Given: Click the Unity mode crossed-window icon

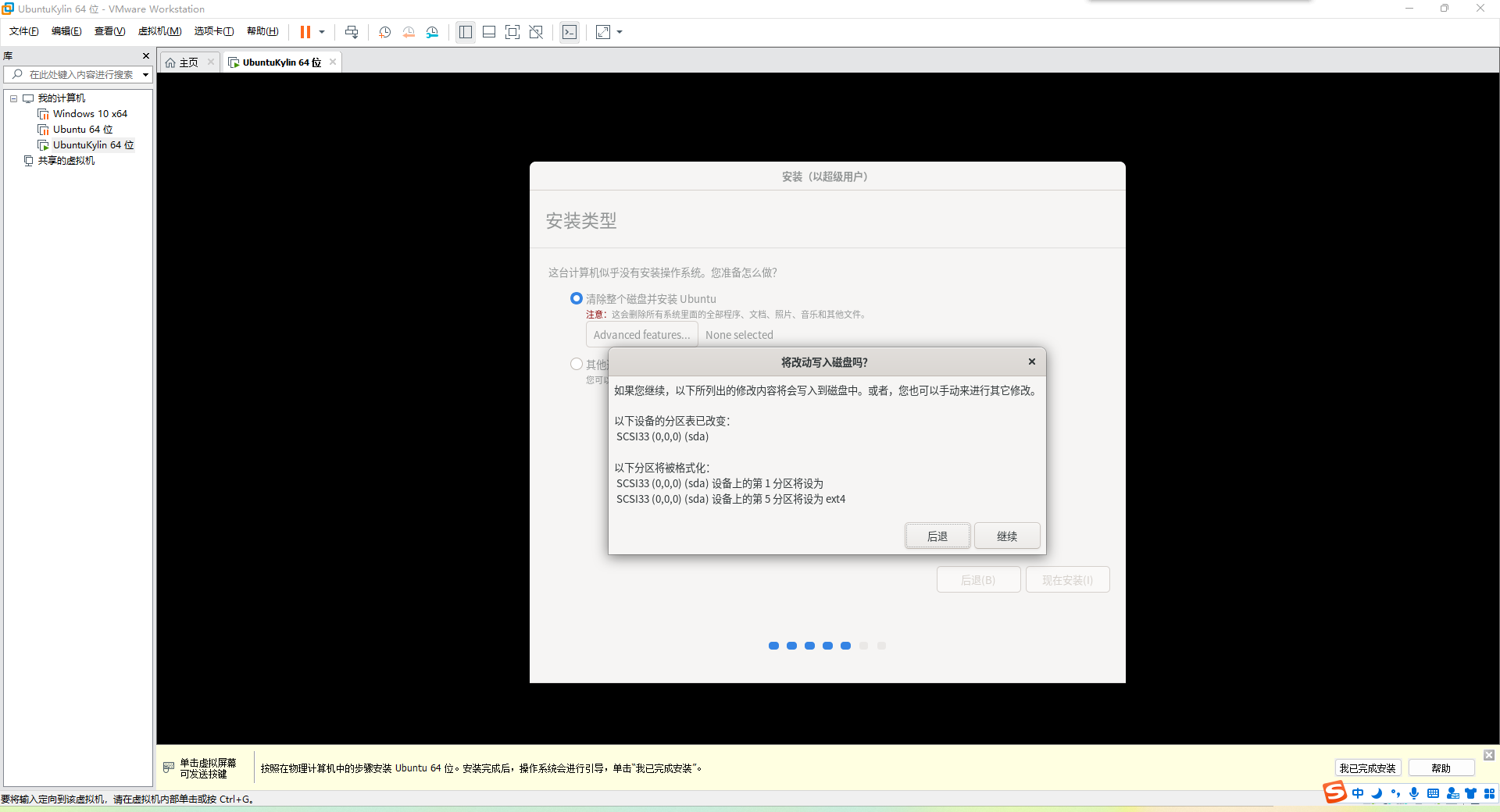Looking at the screenshot, I should coord(536,32).
